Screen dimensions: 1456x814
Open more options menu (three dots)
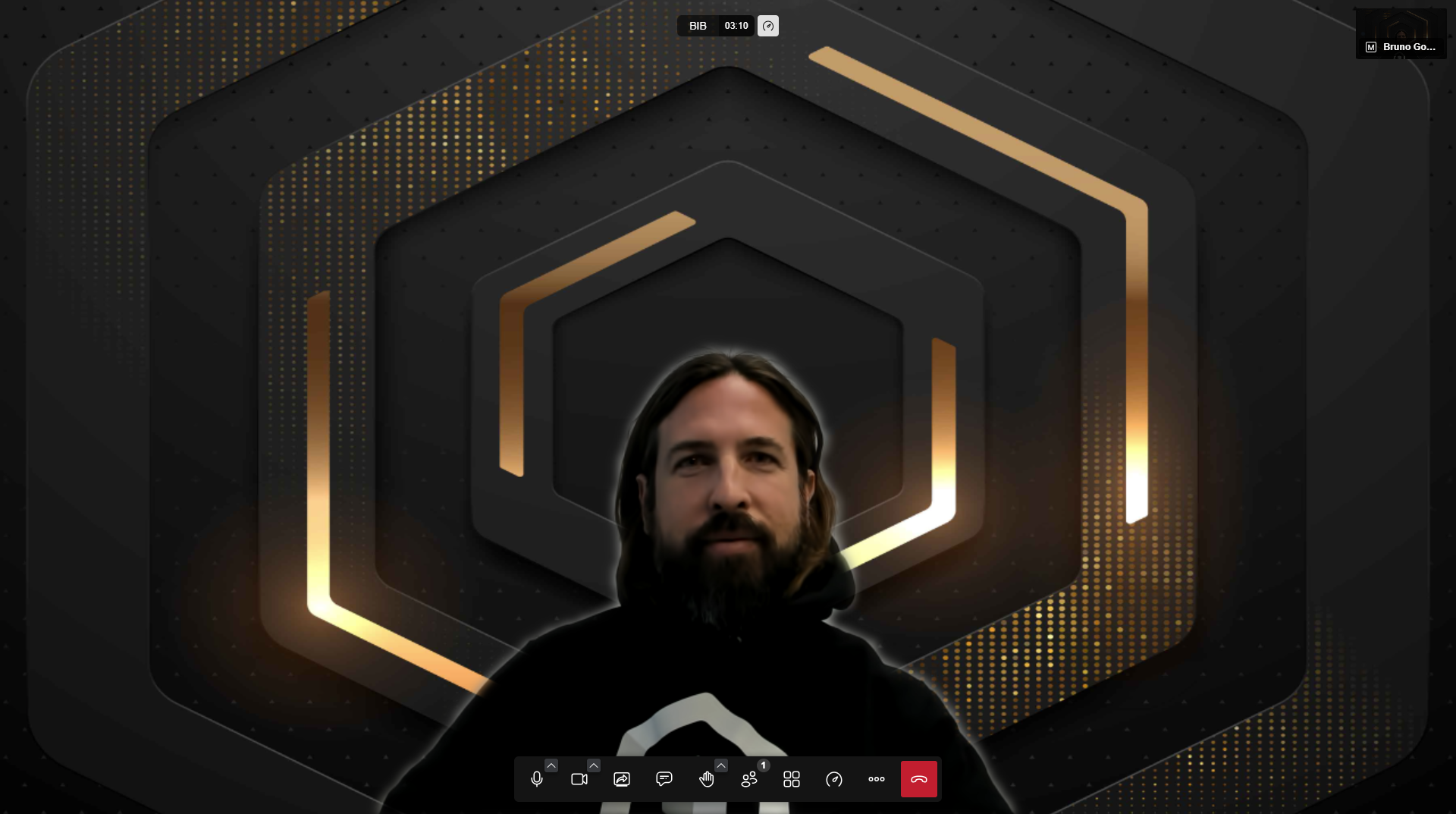click(877, 779)
